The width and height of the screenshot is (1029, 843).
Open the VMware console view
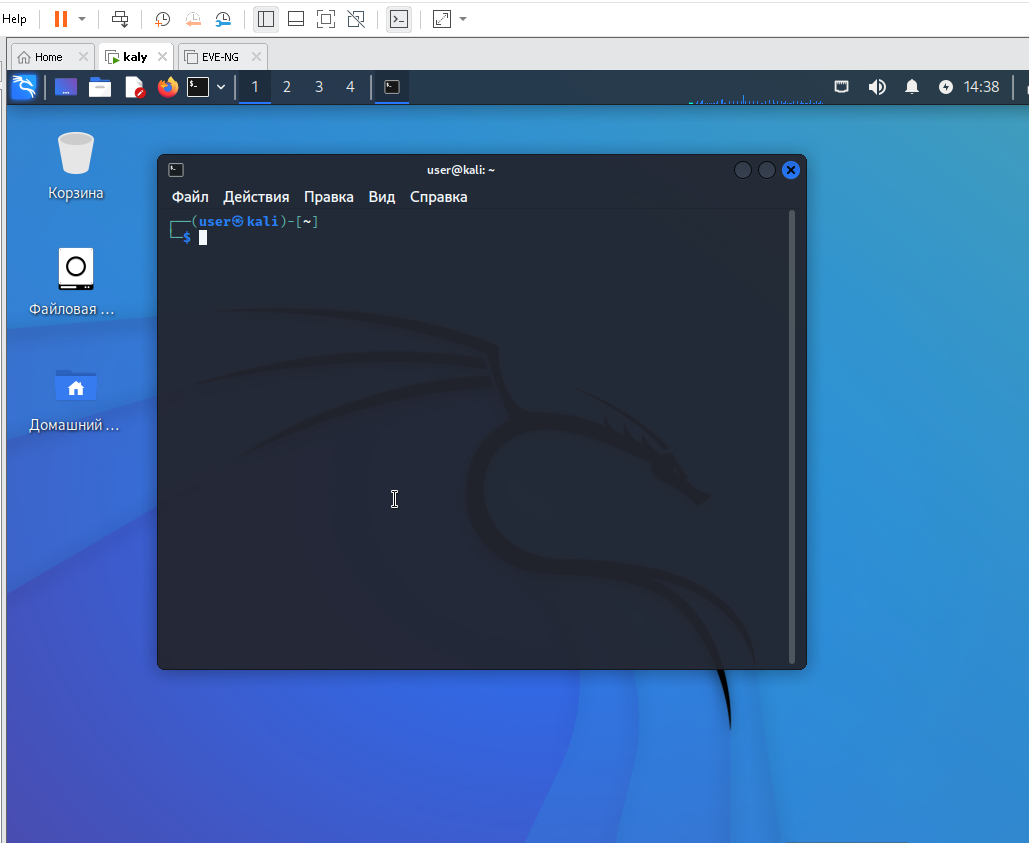coord(399,19)
